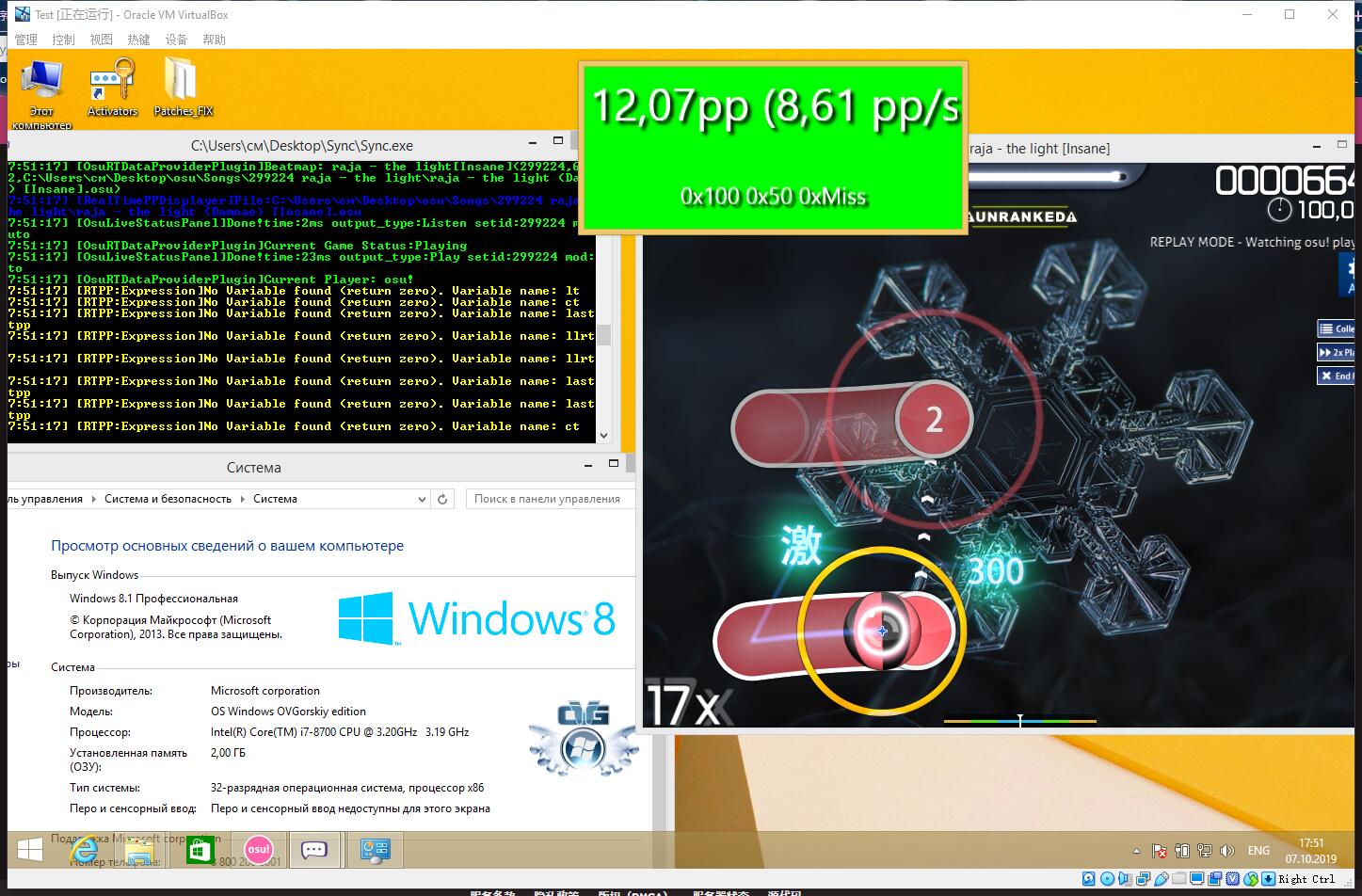Click slider circle number 2 in osu!

point(933,419)
